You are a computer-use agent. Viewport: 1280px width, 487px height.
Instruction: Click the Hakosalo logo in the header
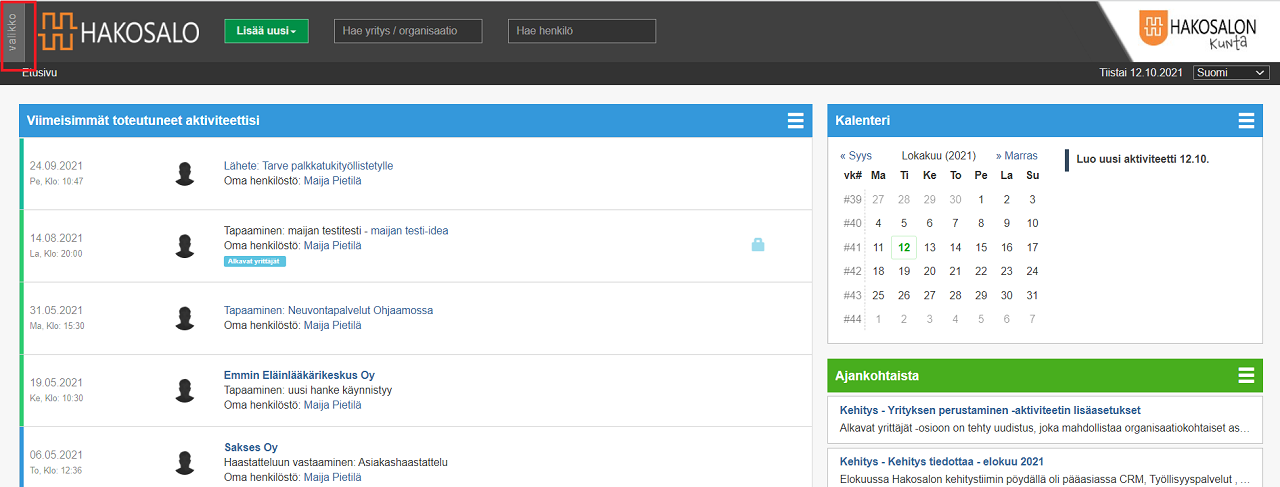120,32
